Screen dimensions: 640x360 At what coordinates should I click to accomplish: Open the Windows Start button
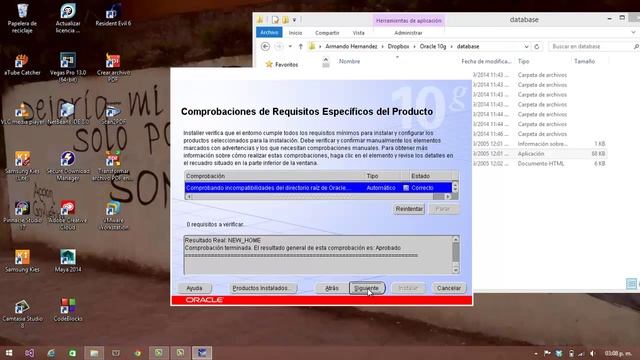(x=9, y=353)
